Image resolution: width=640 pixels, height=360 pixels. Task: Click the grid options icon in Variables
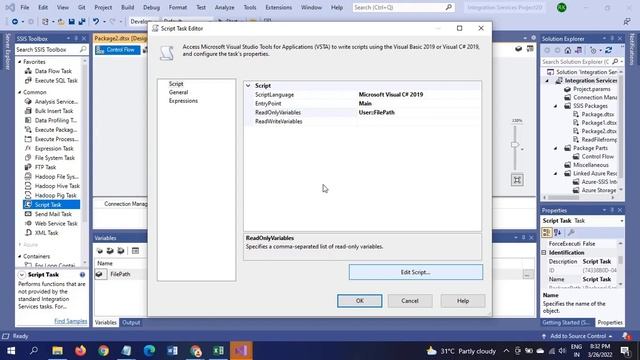point(136,251)
